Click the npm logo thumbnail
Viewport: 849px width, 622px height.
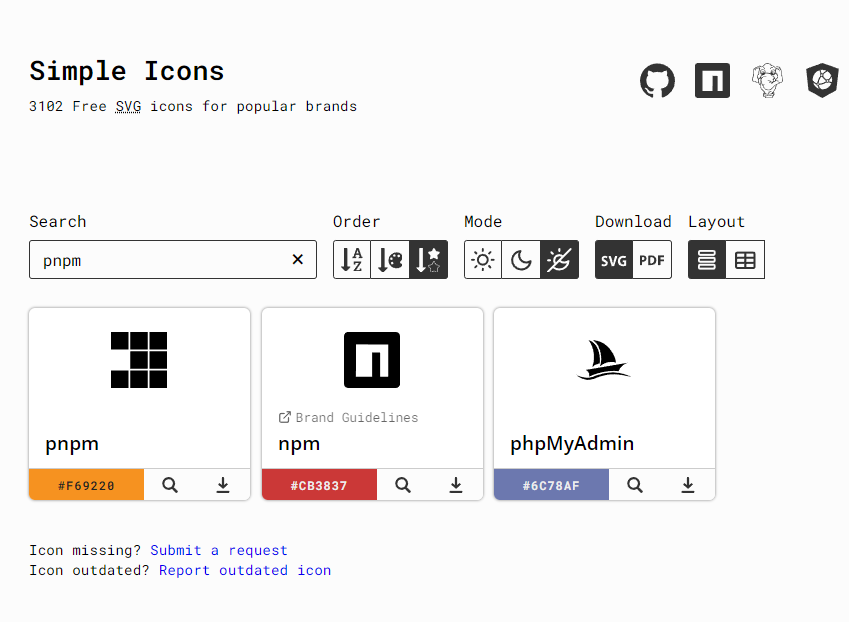point(372,360)
